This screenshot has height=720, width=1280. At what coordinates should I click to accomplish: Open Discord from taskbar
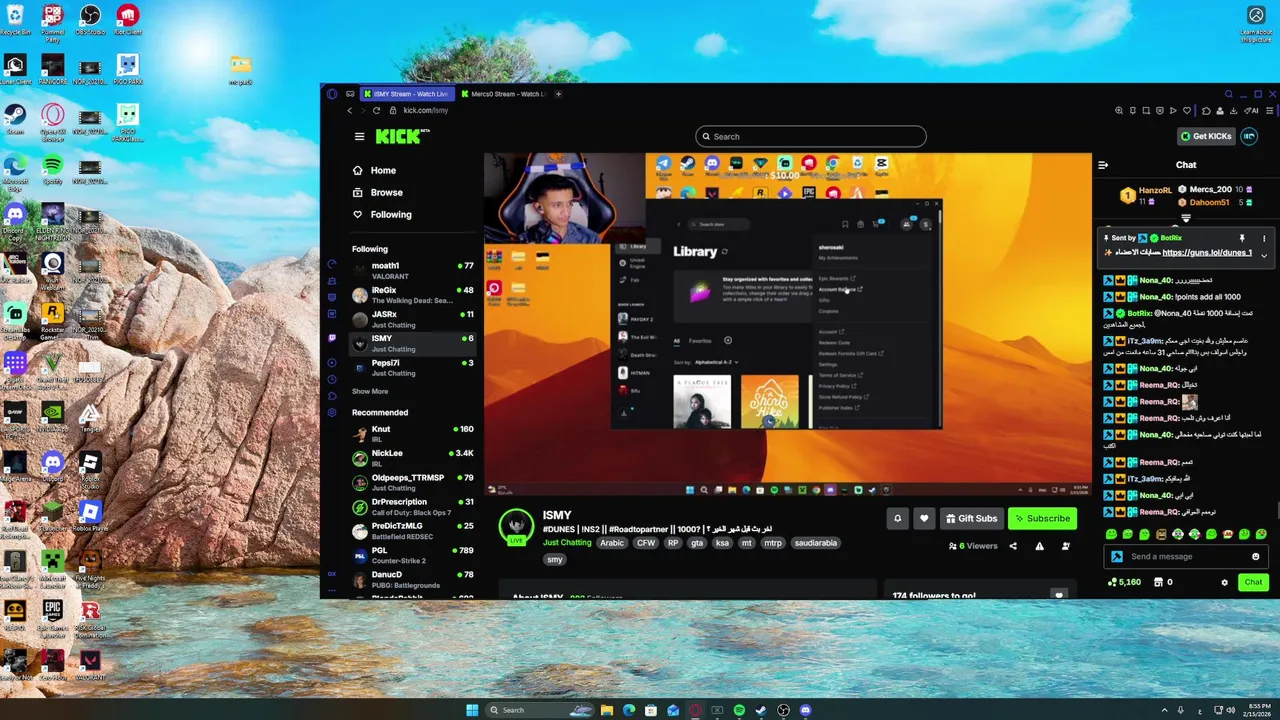coord(805,710)
